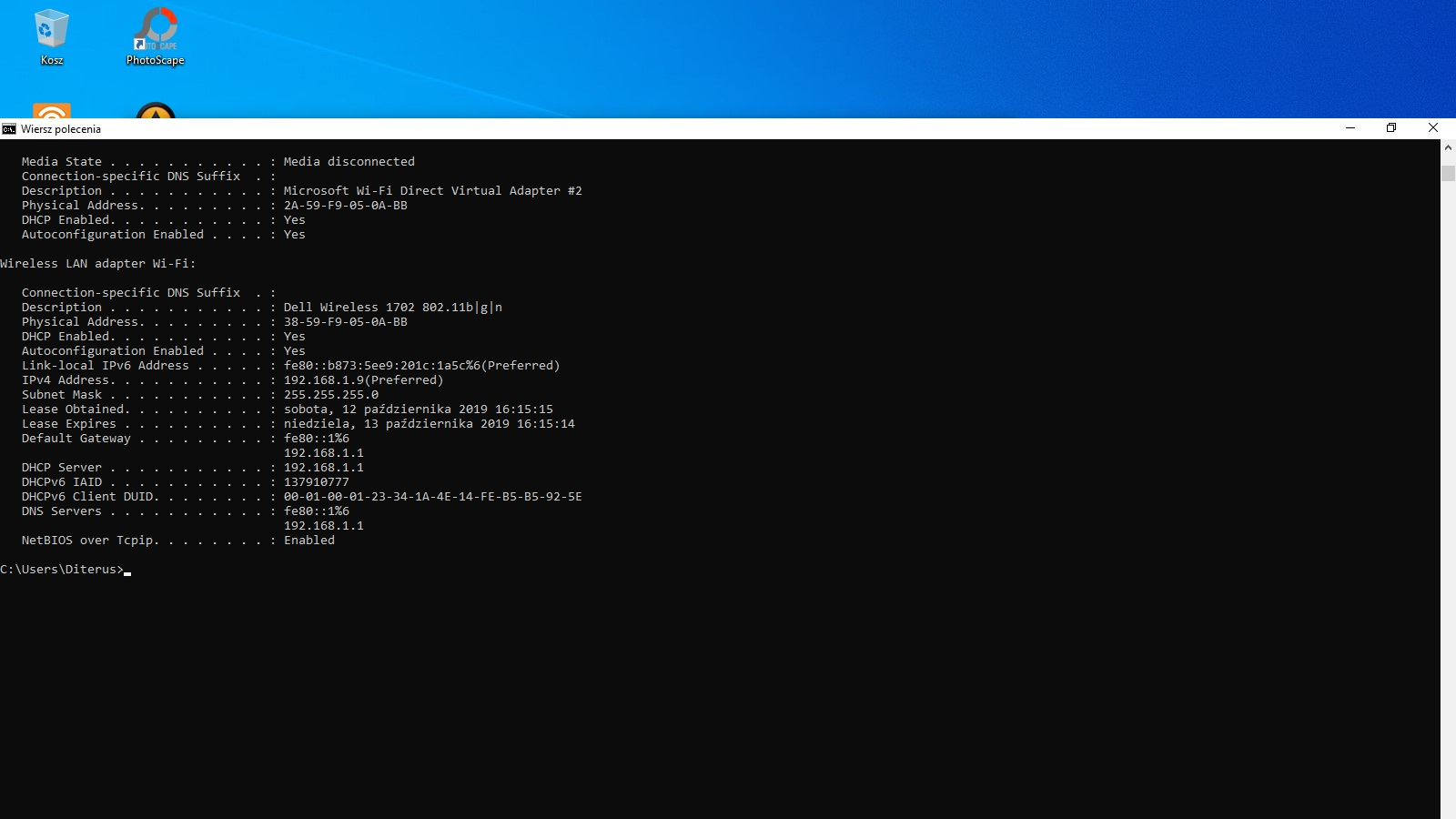This screenshot has width=1456, height=819.
Task: Click 'Dell Wireless 1702 802.11b|g|n' description
Action: click(x=393, y=308)
